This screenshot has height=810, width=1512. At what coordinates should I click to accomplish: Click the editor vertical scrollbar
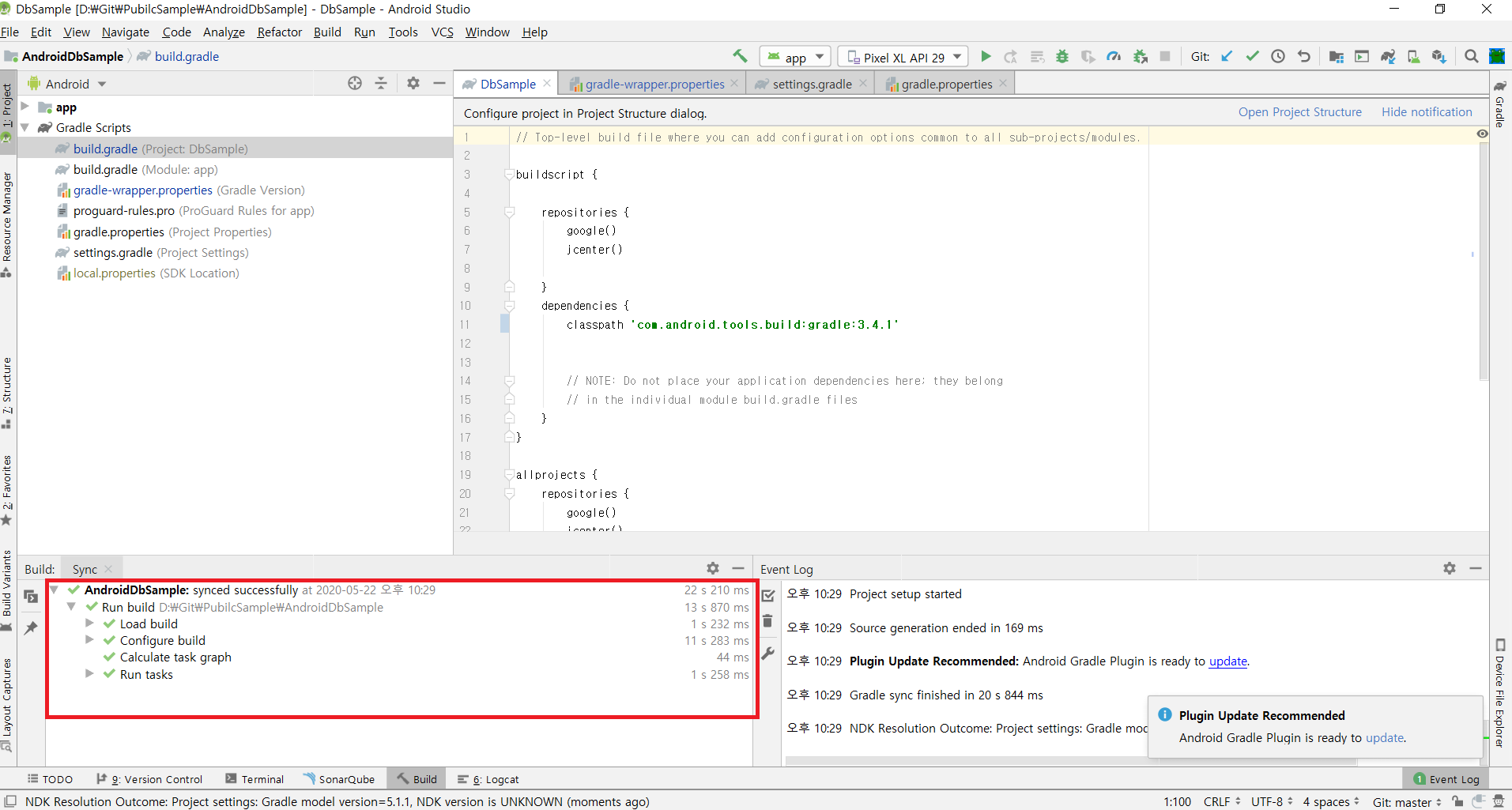pos(1484,261)
